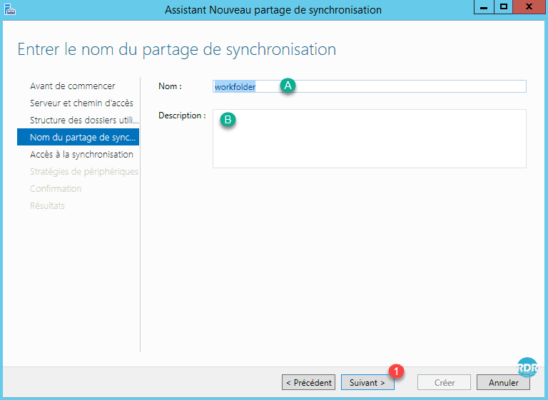Cancel the wizard with Annuler
Viewport: 548px width, 400px height.
503,383
